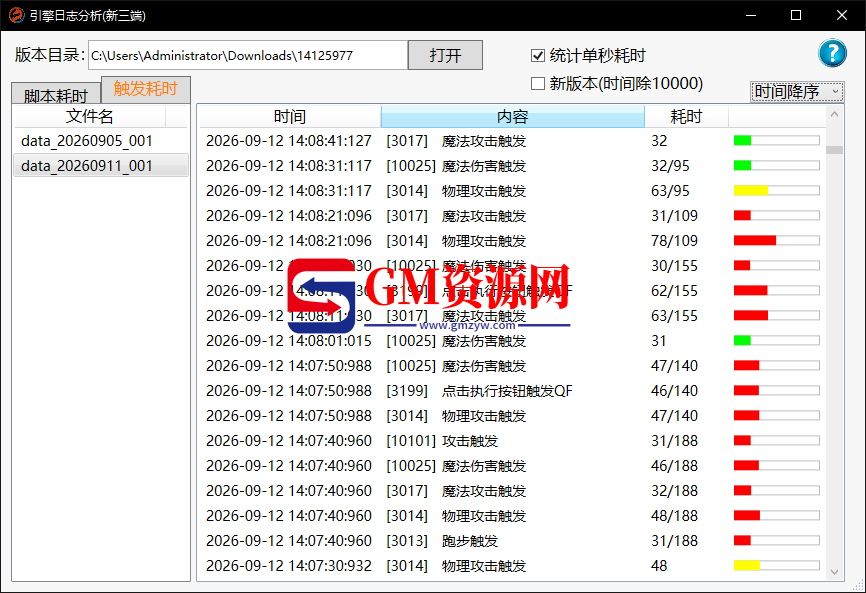Click the 48/188 duration value
This screenshot has width=866, height=593.
674,516
